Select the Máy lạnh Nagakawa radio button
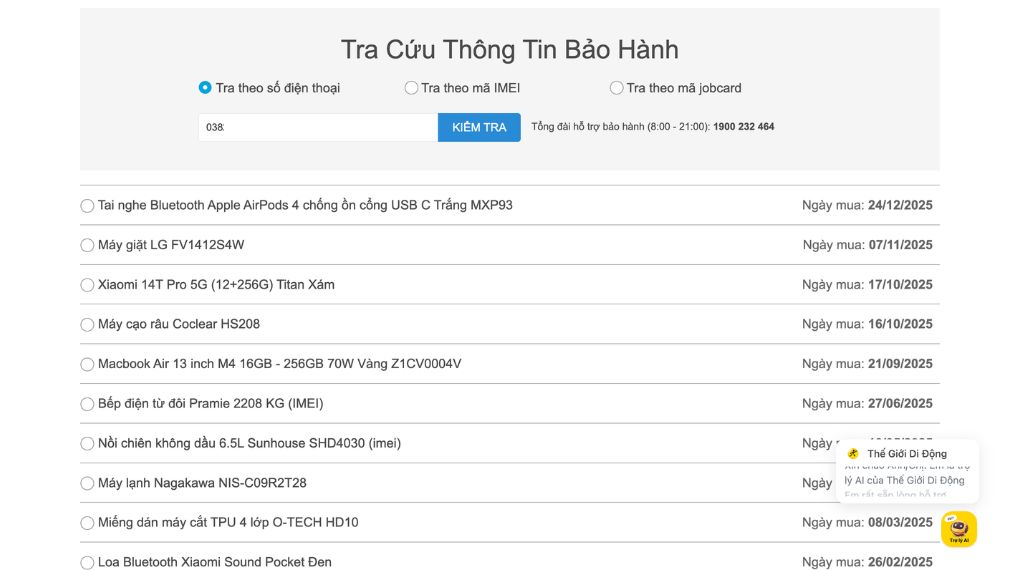 87,483
